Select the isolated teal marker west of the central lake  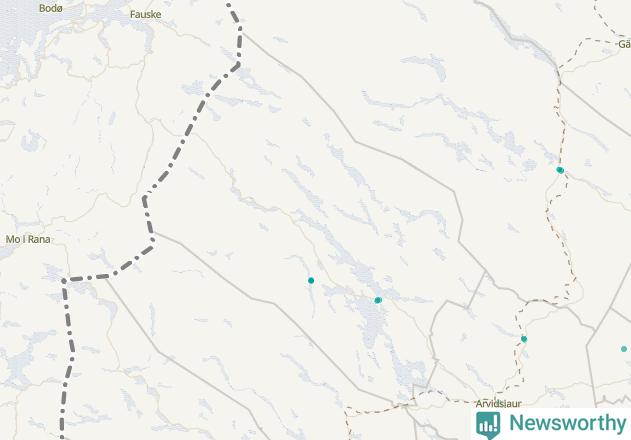click(x=311, y=281)
